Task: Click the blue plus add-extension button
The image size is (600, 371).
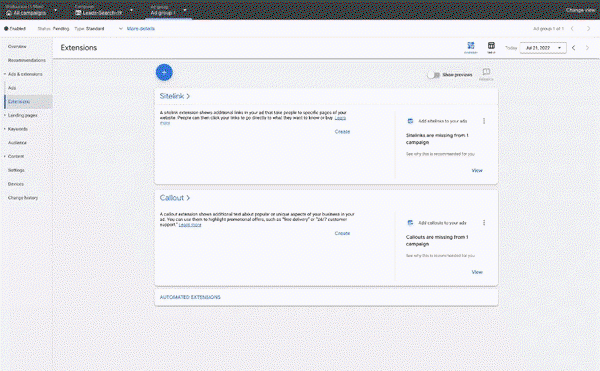Action: click(x=164, y=72)
